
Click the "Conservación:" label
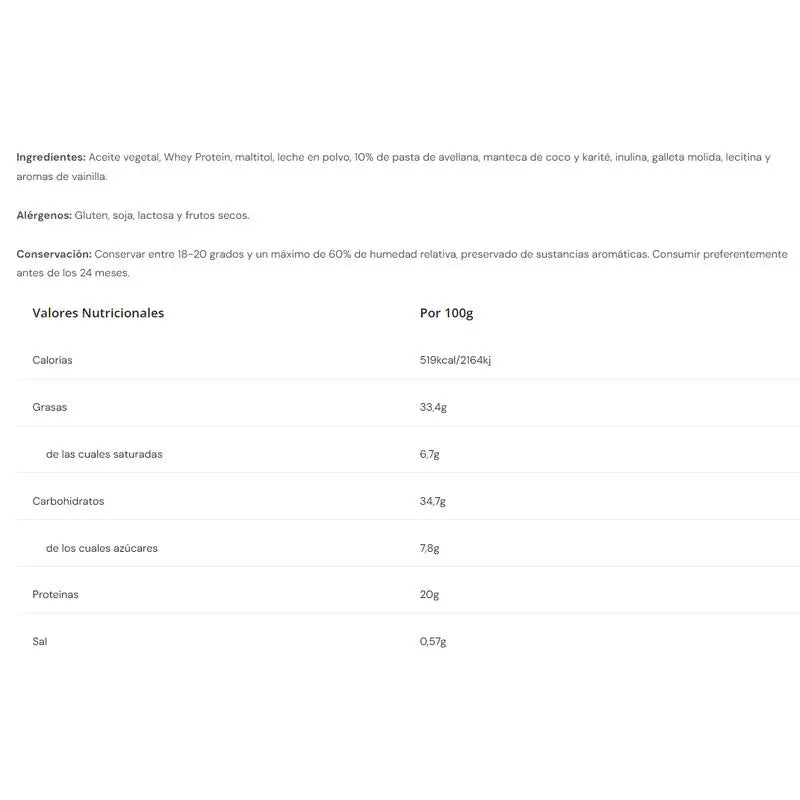click(54, 254)
